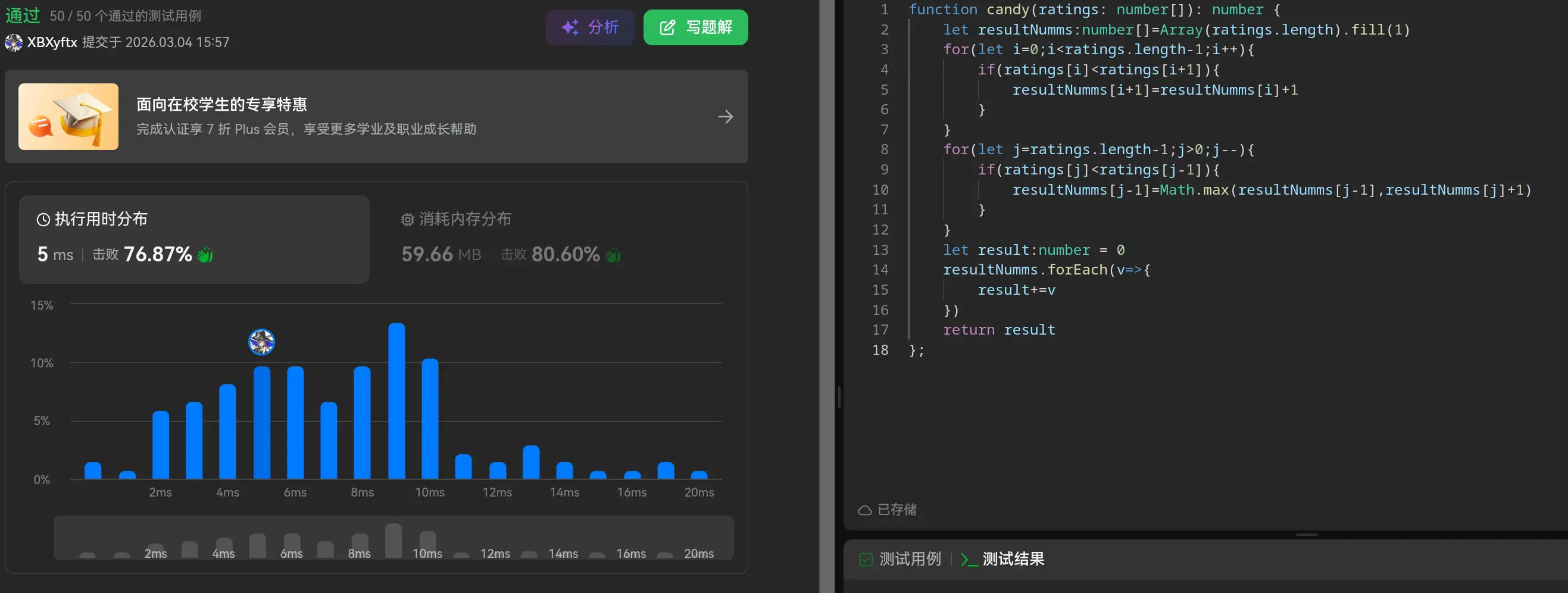Click the chip icon beside 消耗内存分布
The width and height of the screenshot is (1568, 593).
[x=407, y=220]
